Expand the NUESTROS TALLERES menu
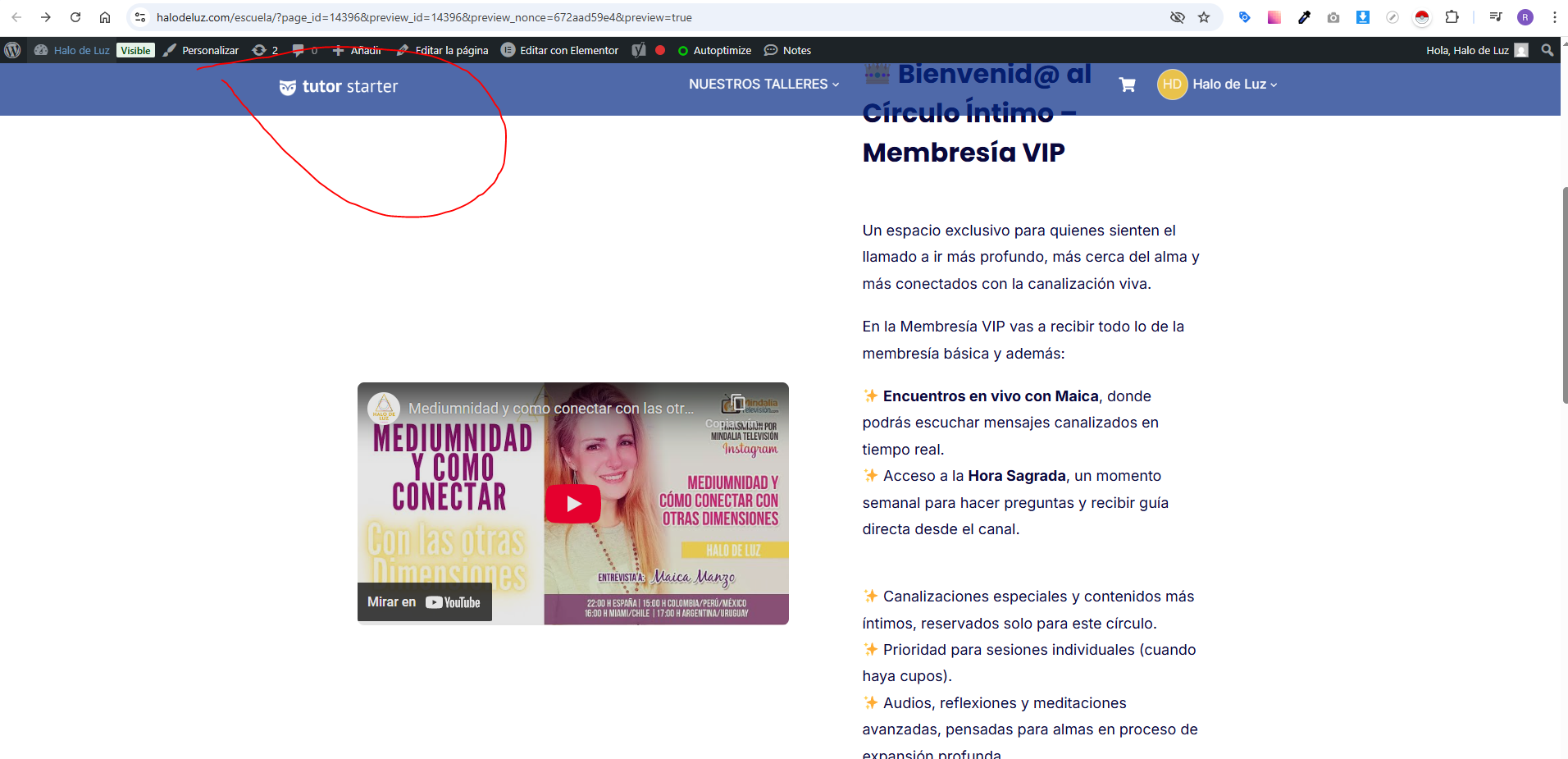 pyautogui.click(x=763, y=84)
